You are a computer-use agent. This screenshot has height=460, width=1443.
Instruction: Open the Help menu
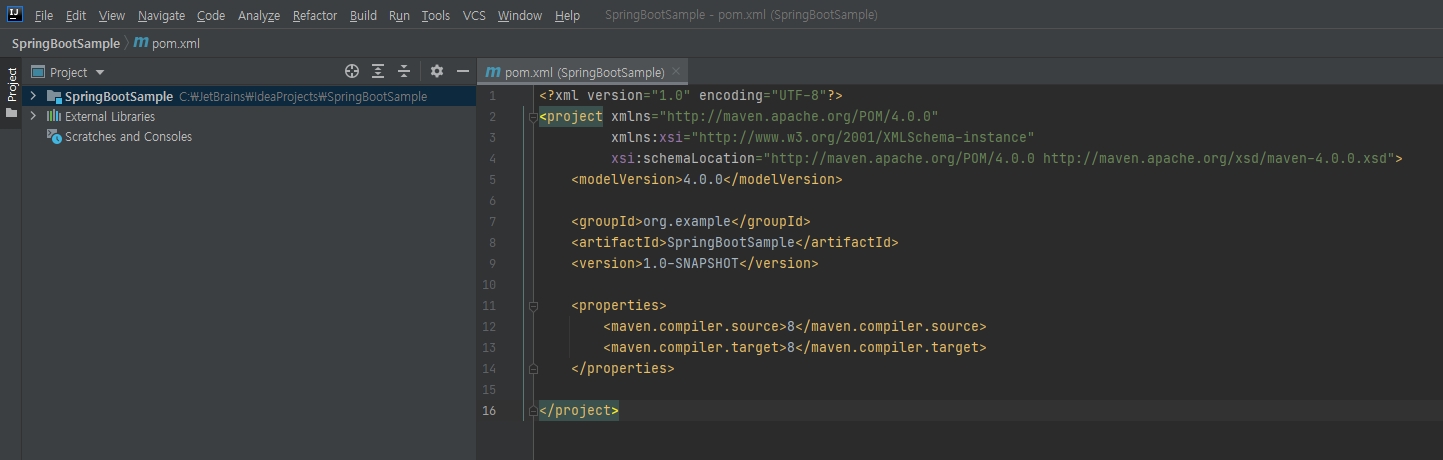click(567, 16)
